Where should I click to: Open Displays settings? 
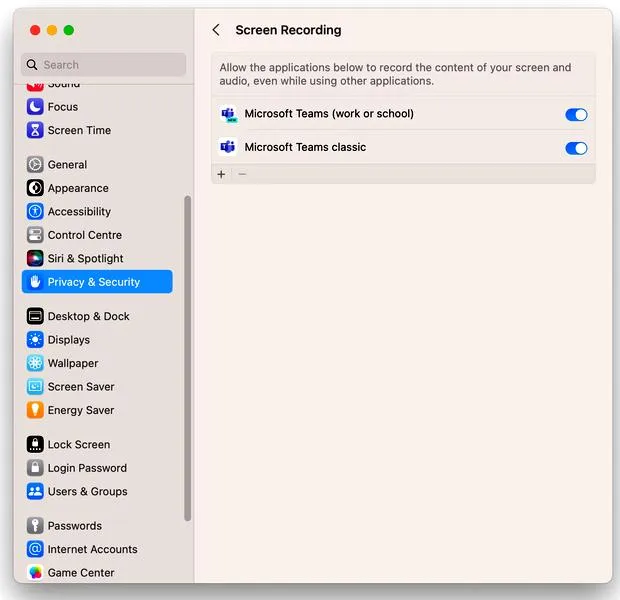[99, 340]
